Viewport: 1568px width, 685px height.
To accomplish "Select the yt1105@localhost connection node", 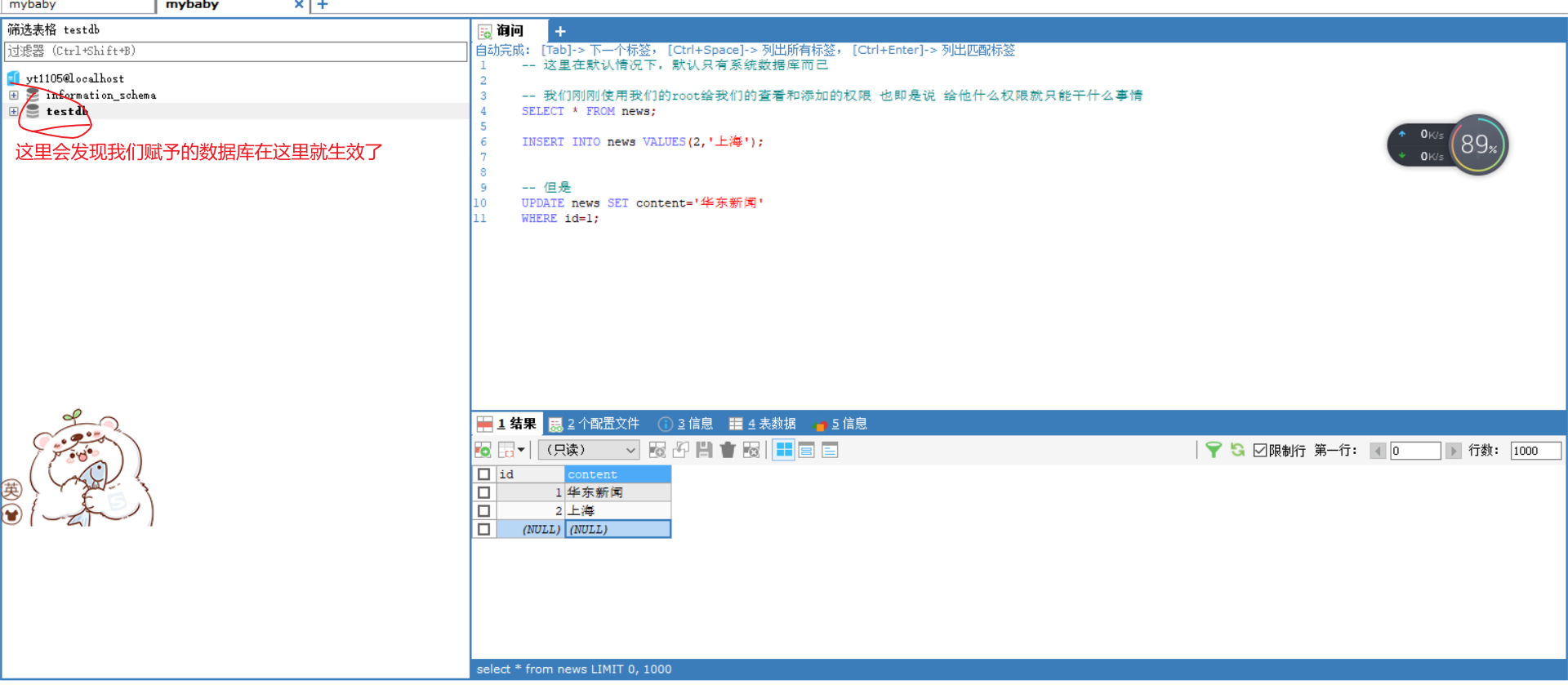I will (x=75, y=79).
